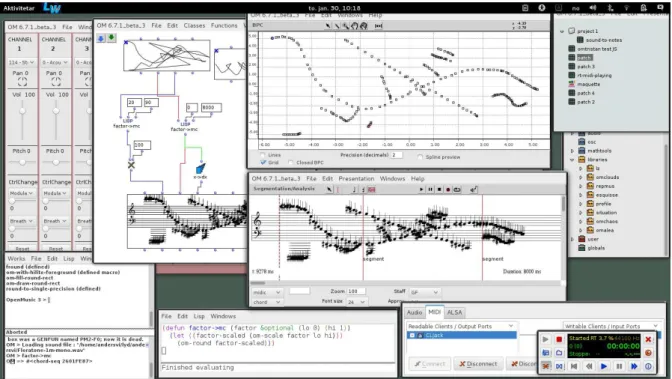Select arrow cursor in Segmentation/Analysis toolbar
Screen dimensions: 672x379
coord(329,189)
